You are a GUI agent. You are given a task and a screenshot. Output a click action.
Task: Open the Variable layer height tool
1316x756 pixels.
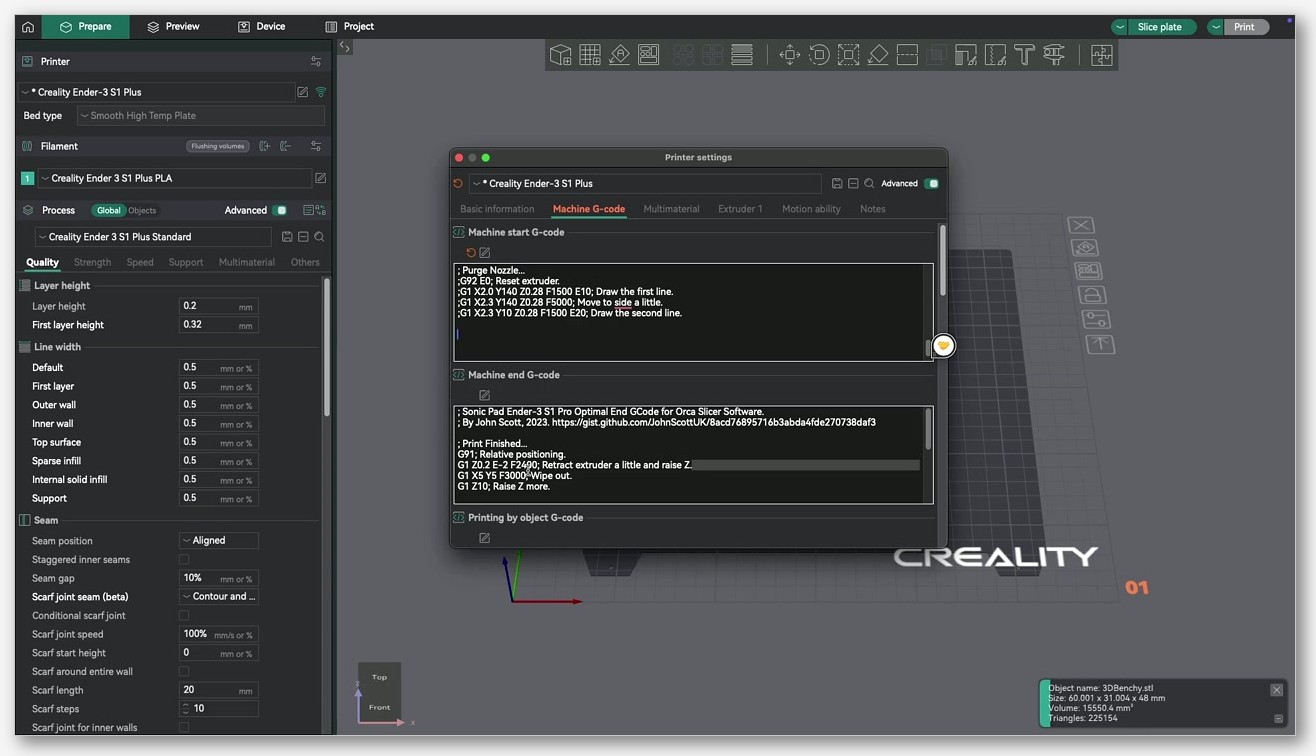click(742, 55)
